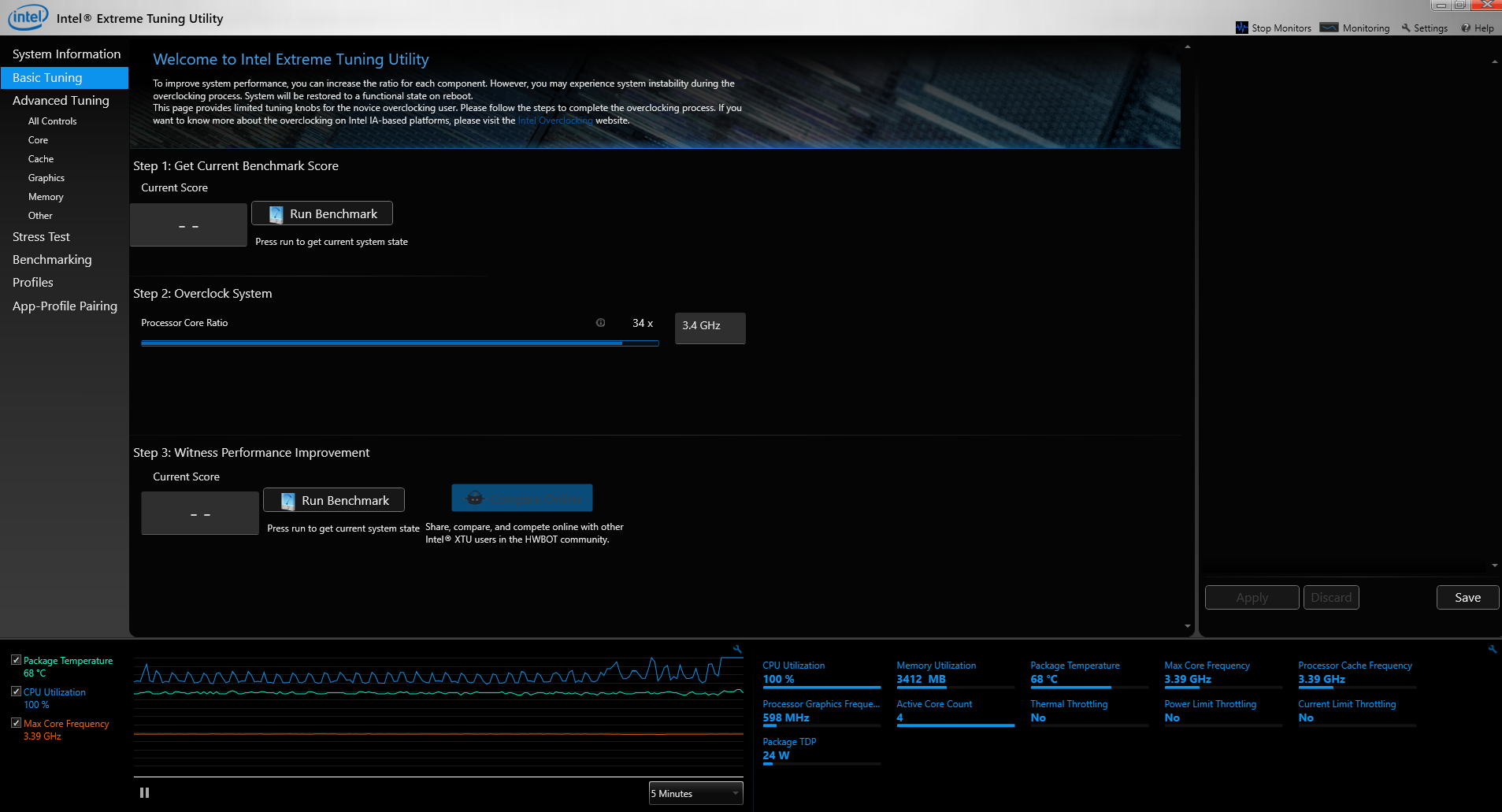
Task: Open App-Profile Pairing section
Action: pos(65,306)
